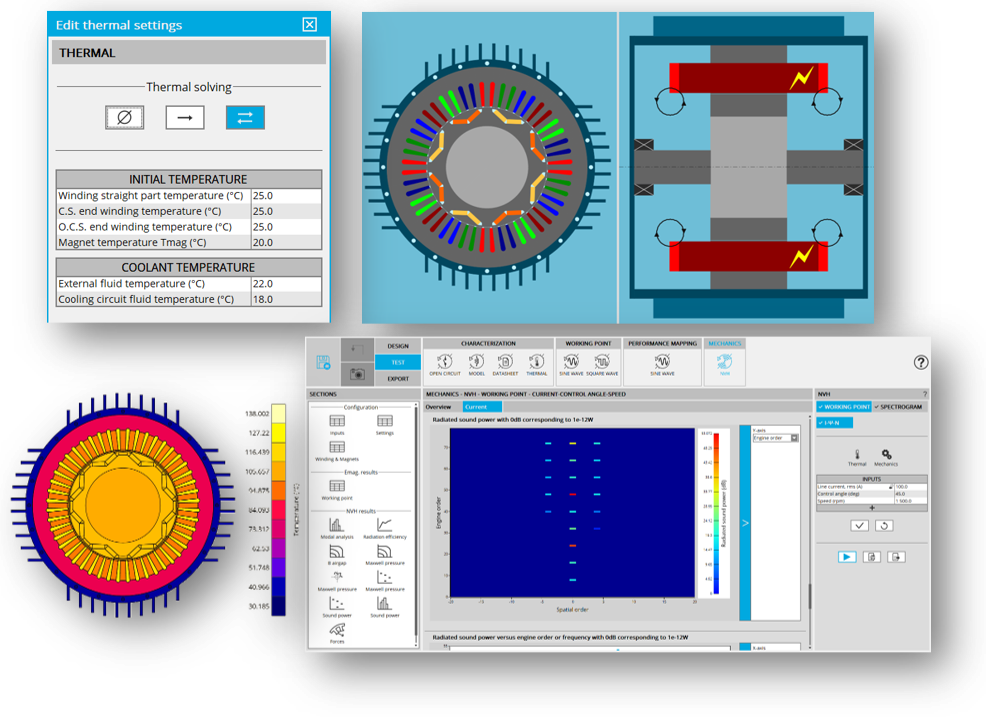
Task: Open the Sound power bar chart results
Action: coord(385,607)
